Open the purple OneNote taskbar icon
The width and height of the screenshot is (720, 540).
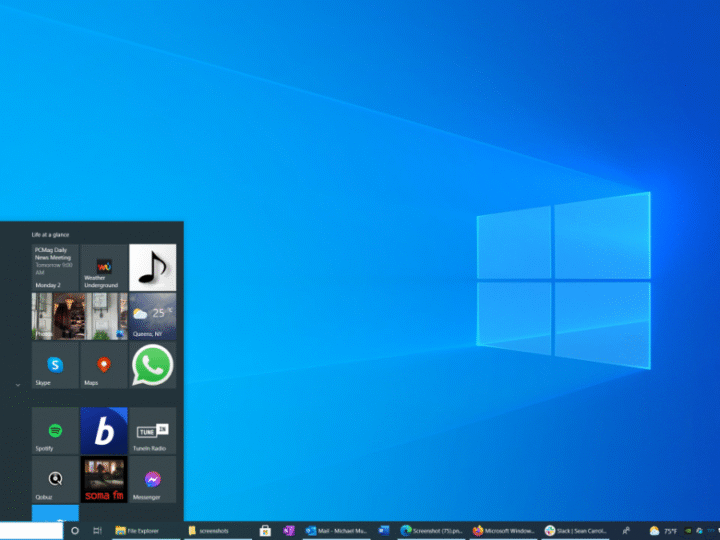pos(289,531)
